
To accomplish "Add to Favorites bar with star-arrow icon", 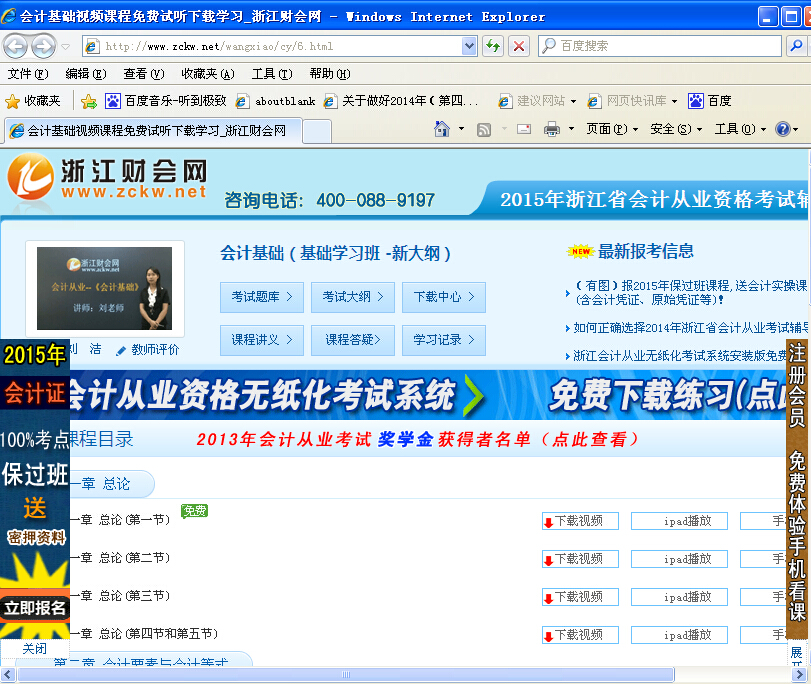I will 89,101.
